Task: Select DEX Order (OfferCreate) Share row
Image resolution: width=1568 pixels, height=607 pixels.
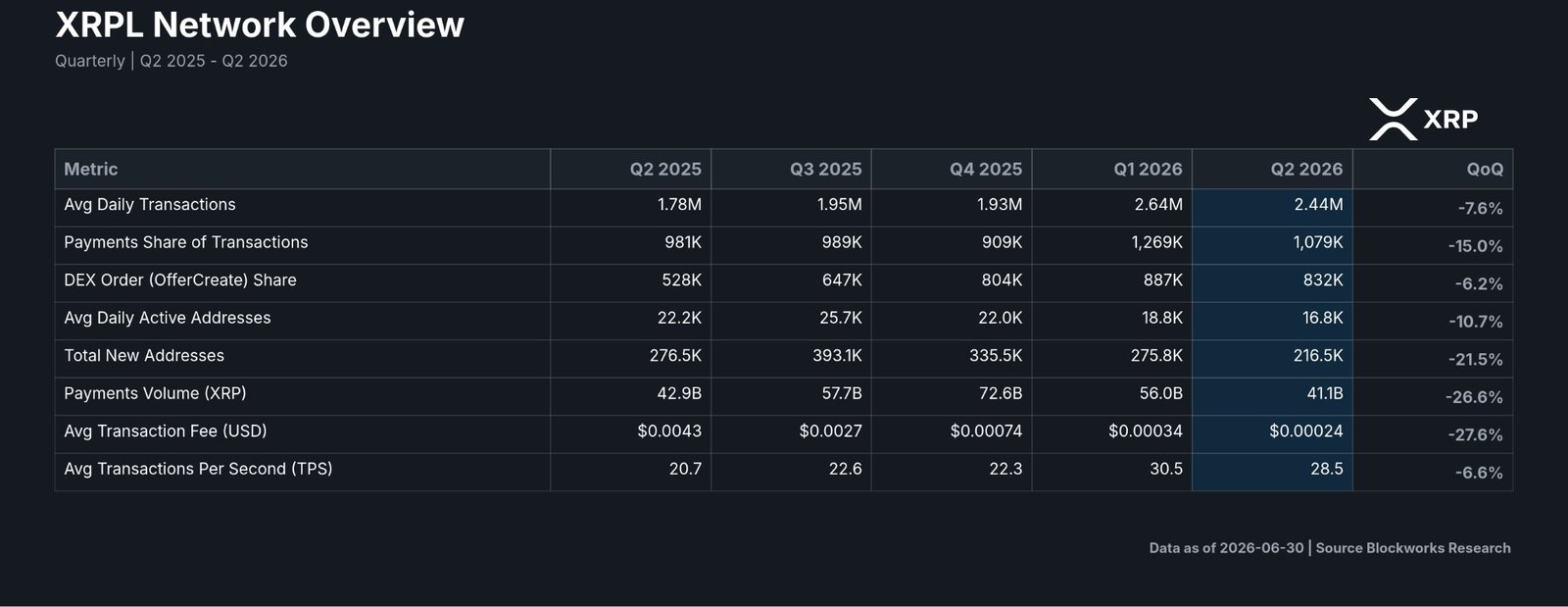Action: (783, 280)
